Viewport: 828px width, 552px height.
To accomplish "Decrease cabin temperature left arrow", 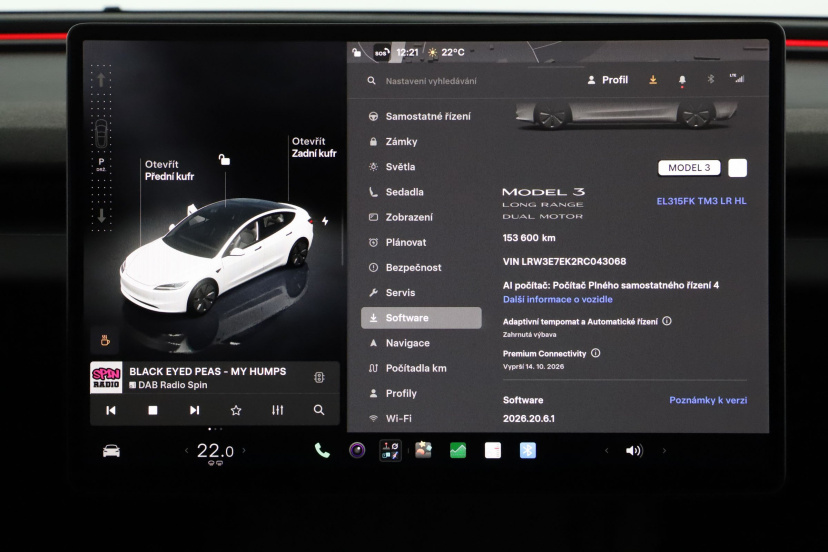I will (186, 451).
